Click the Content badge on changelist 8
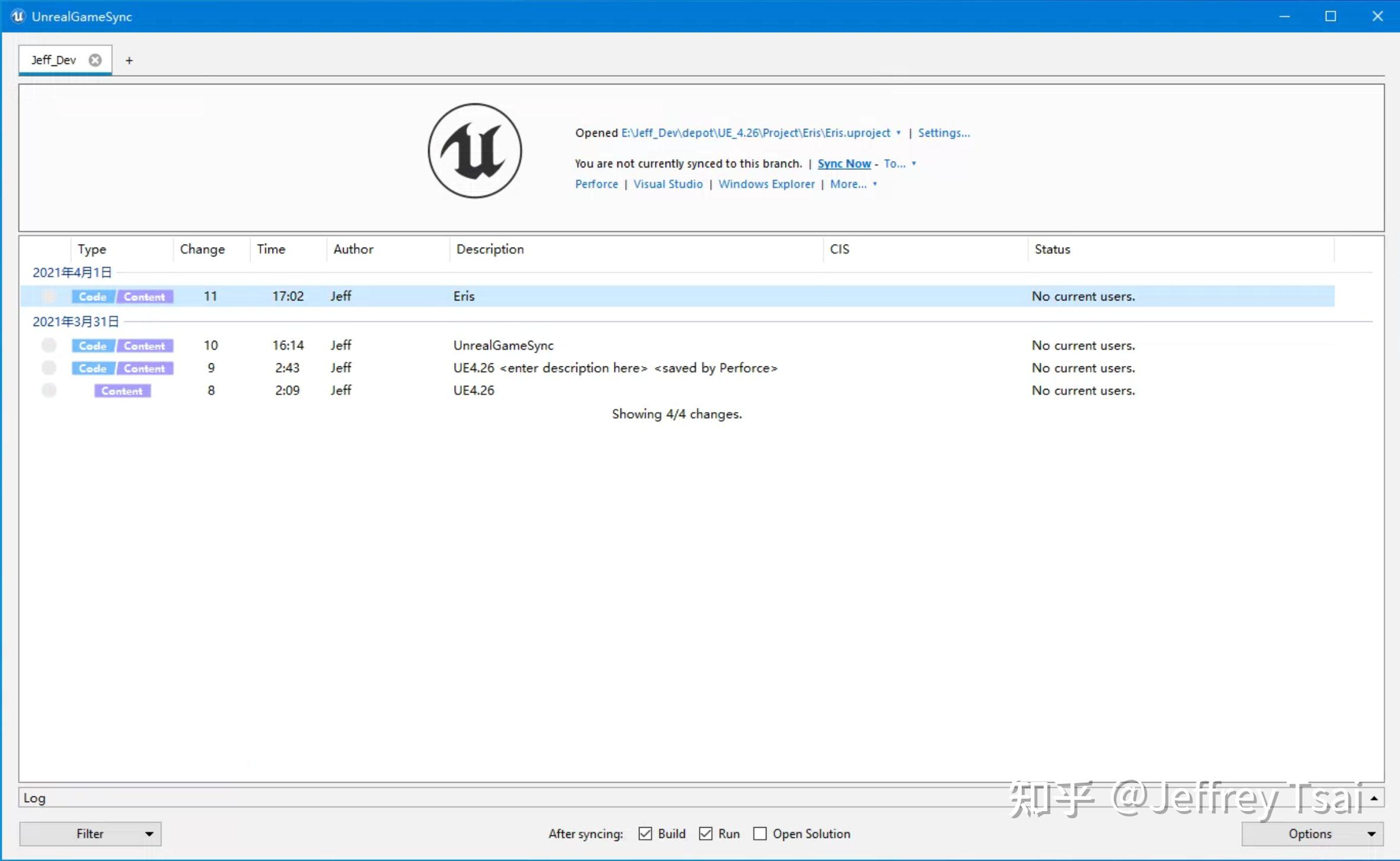The image size is (1400, 861). 122,391
